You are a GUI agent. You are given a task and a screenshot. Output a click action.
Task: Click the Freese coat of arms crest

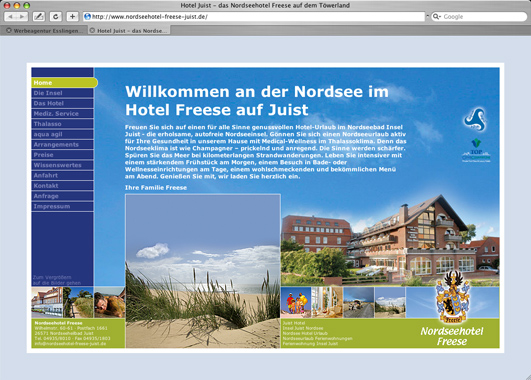[x=452, y=297]
